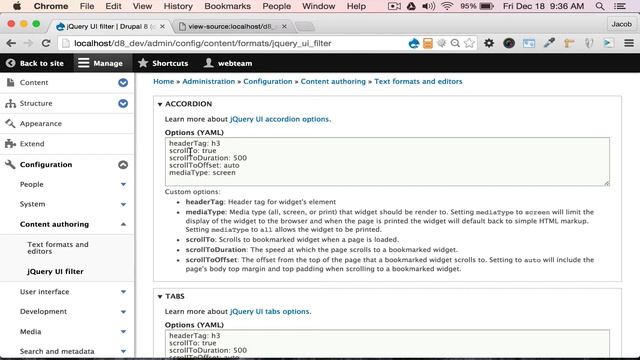This screenshot has width=640, height=360.
Task: Click in the Tabs Options YAML textarea
Action: pos(387,344)
